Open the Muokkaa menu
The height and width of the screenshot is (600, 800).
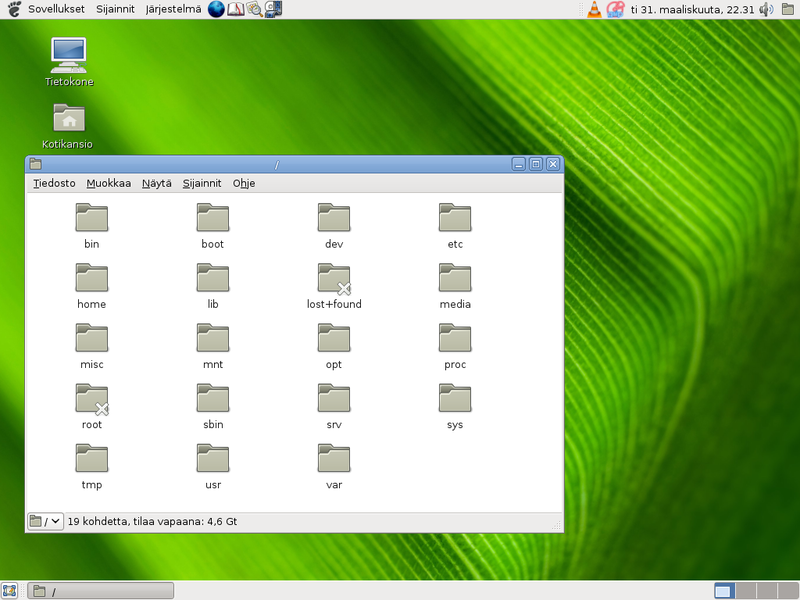[108, 183]
